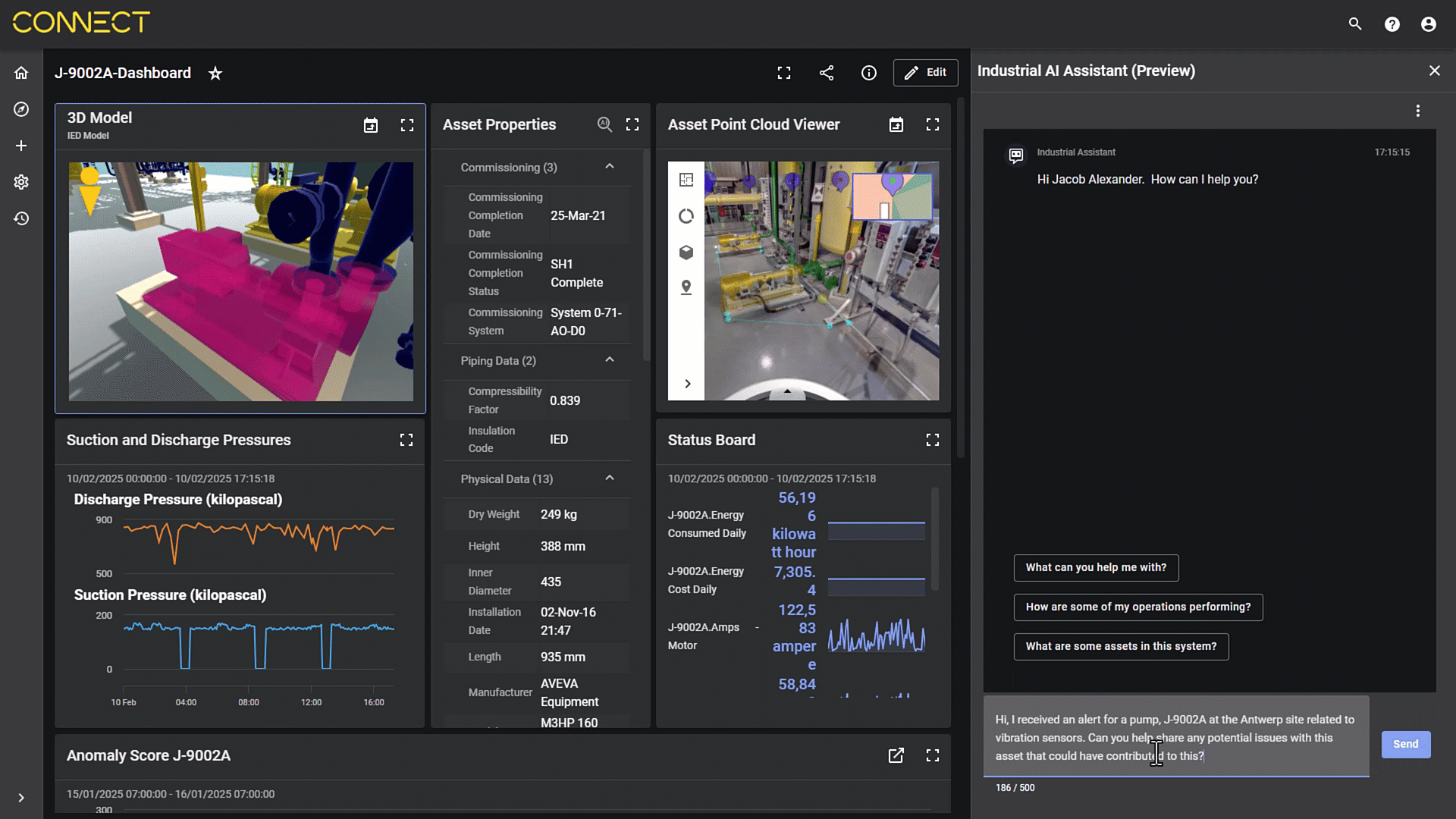Collapse the Physical Data section
This screenshot has width=1456, height=819.
coord(610,479)
